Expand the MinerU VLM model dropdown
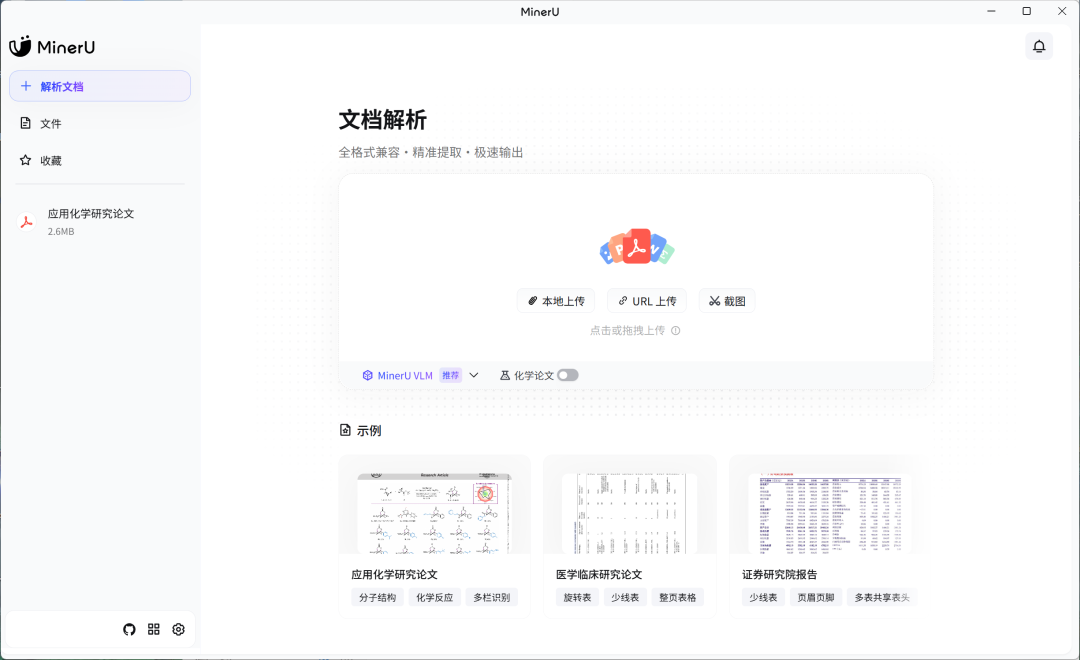This screenshot has height=660, width=1080. pyautogui.click(x=404, y=375)
